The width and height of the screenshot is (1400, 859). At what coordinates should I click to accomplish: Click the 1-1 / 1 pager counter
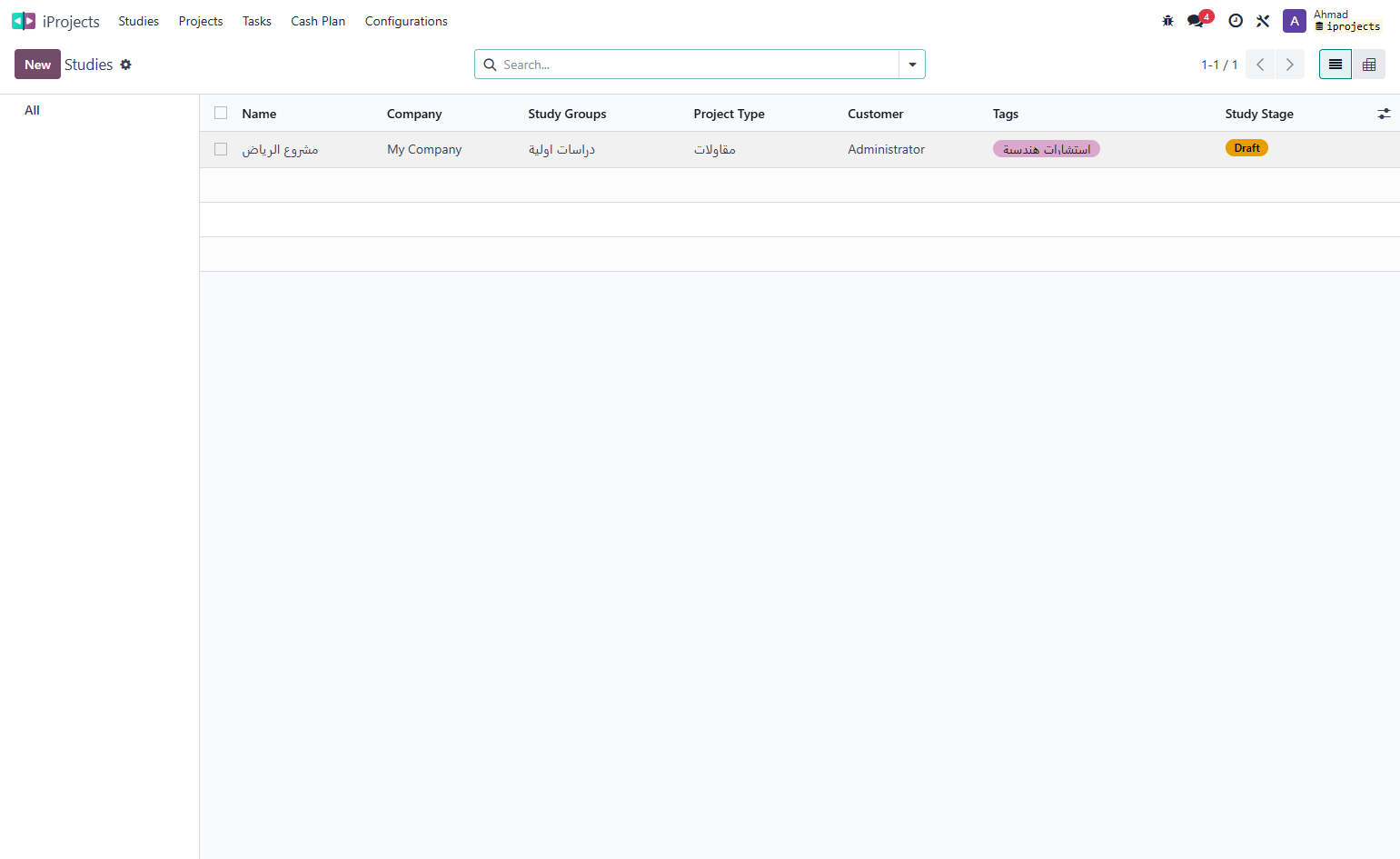(x=1219, y=65)
